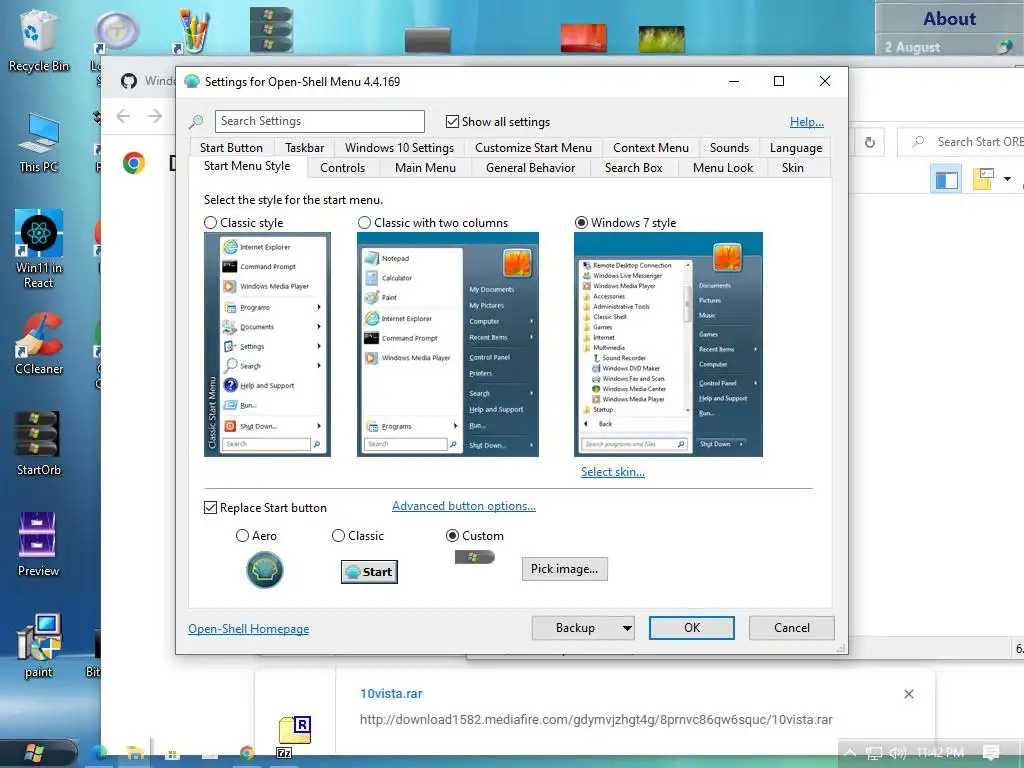Image resolution: width=1024 pixels, height=768 pixels.
Task: Click the Chrome logo in background page
Action: (x=134, y=163)
